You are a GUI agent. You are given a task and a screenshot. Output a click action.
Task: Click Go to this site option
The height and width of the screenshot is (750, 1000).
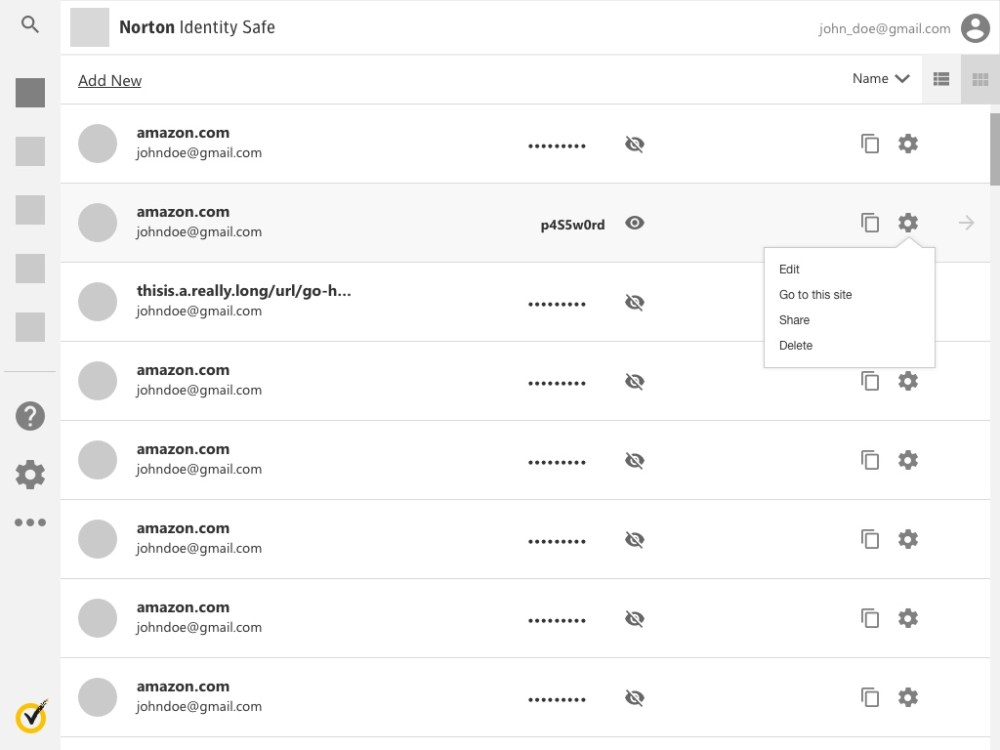click(x=815, y=295)
